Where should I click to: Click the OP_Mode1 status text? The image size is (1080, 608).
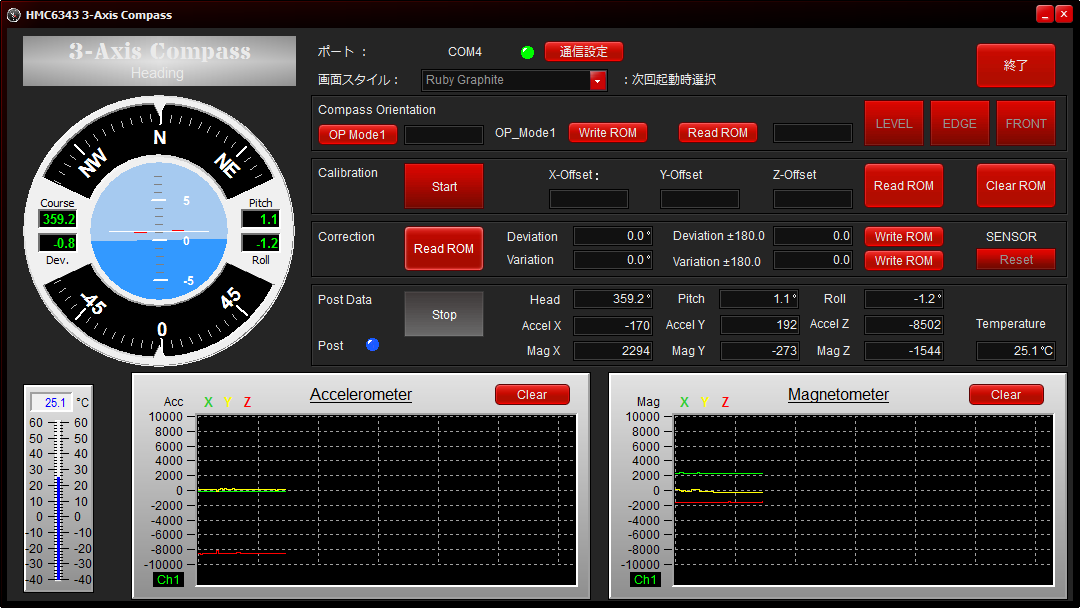(x=525, y=133)
